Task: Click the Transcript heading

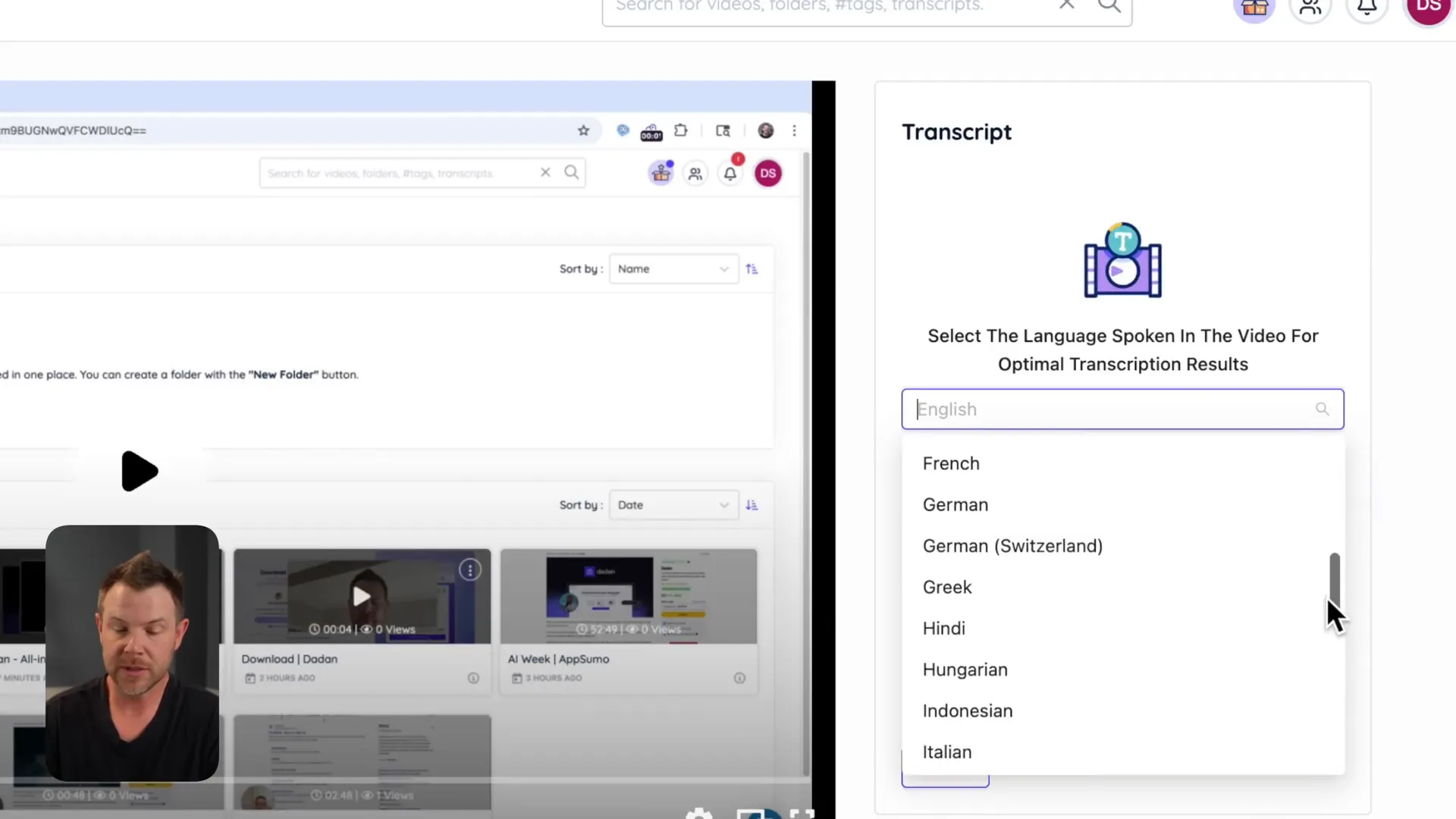Action: 956,132
